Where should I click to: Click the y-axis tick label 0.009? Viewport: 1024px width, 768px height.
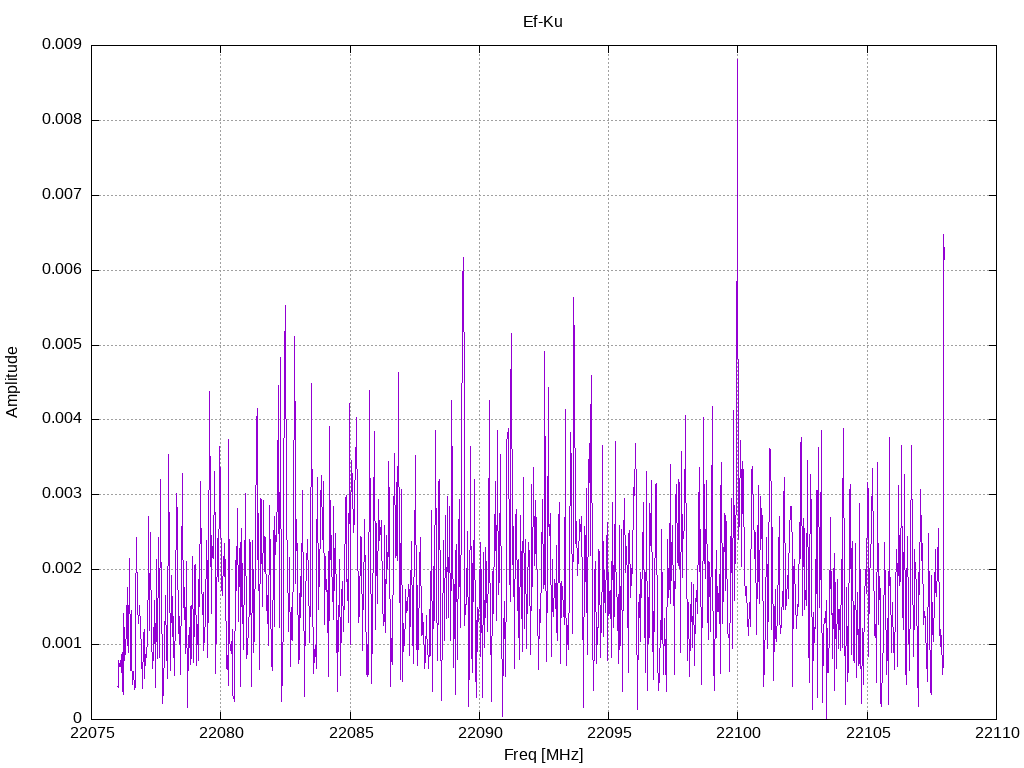click(x=62, y=44)
